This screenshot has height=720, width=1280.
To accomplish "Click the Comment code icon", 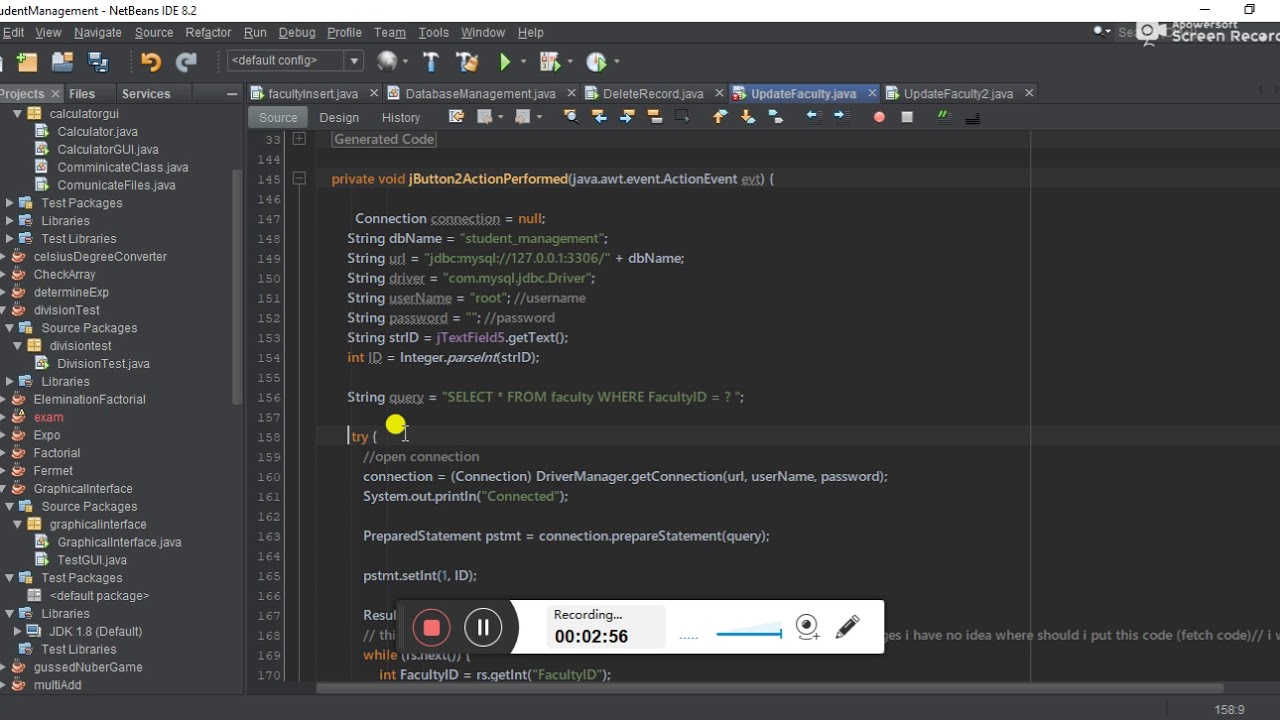I will coord(944,117).
